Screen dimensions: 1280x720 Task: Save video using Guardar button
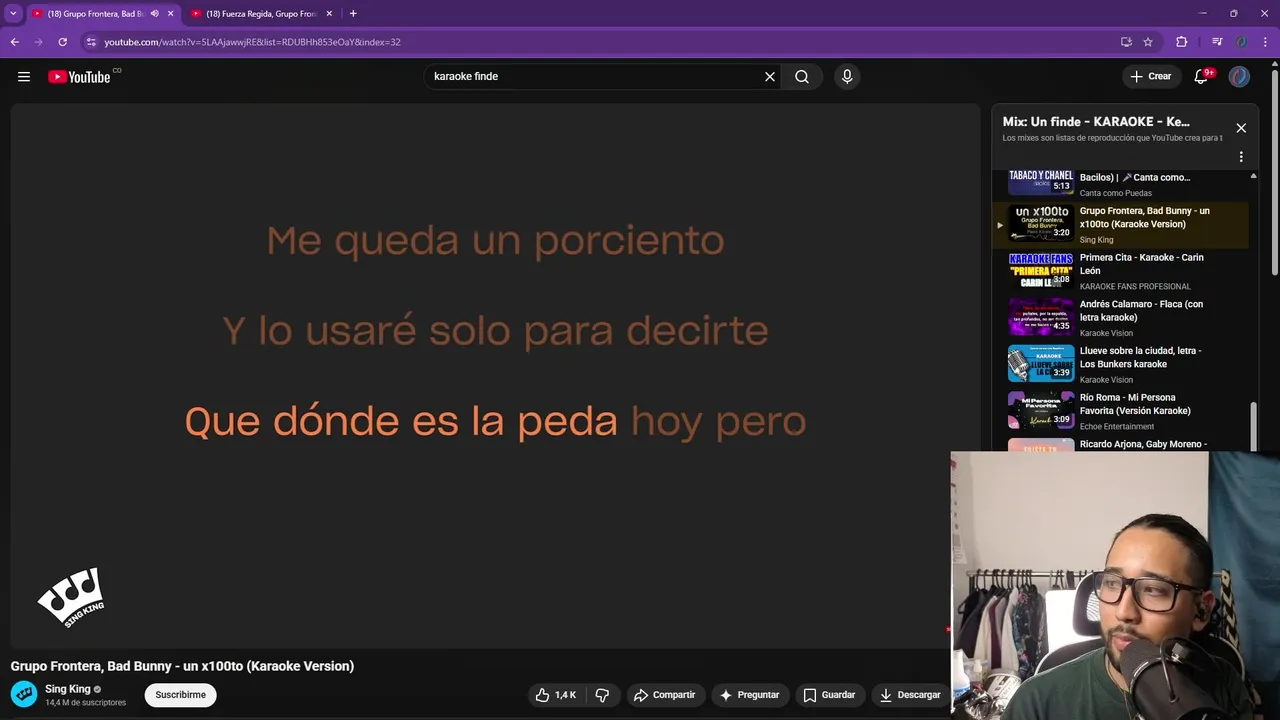(829, 695)
